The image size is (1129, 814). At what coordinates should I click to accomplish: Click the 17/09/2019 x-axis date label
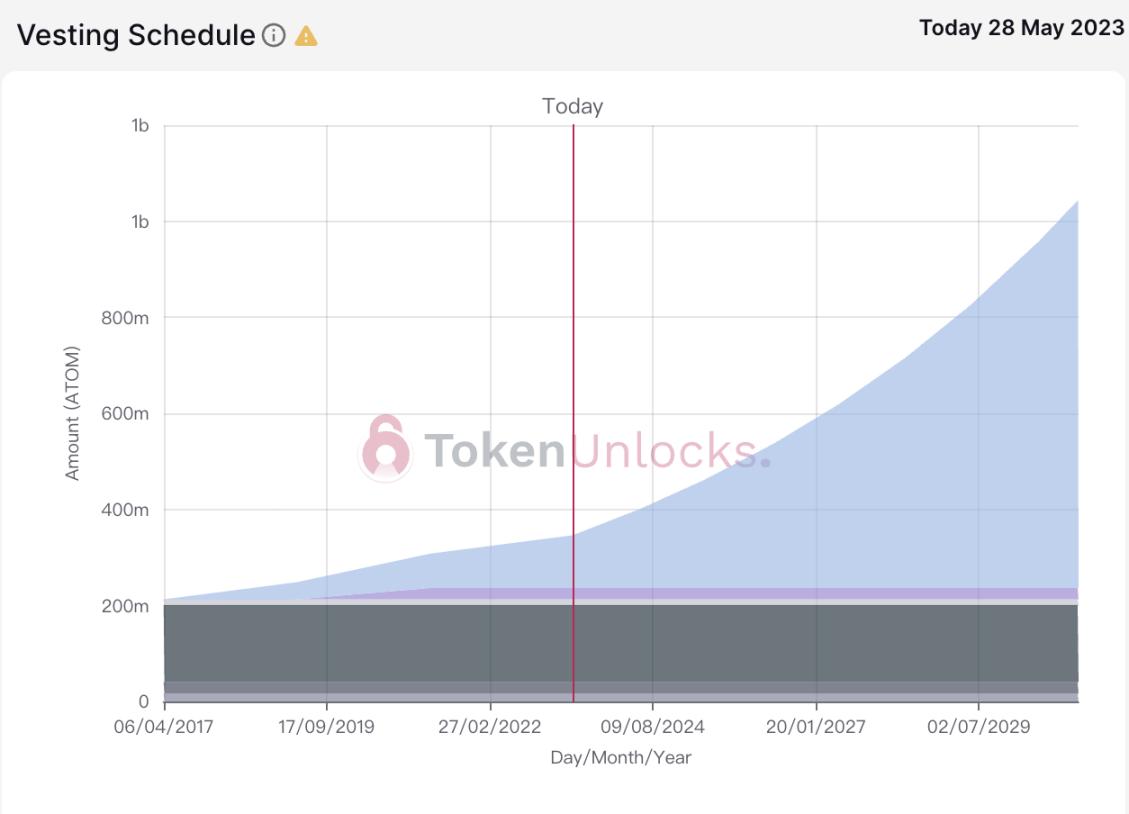pos(326,727)
